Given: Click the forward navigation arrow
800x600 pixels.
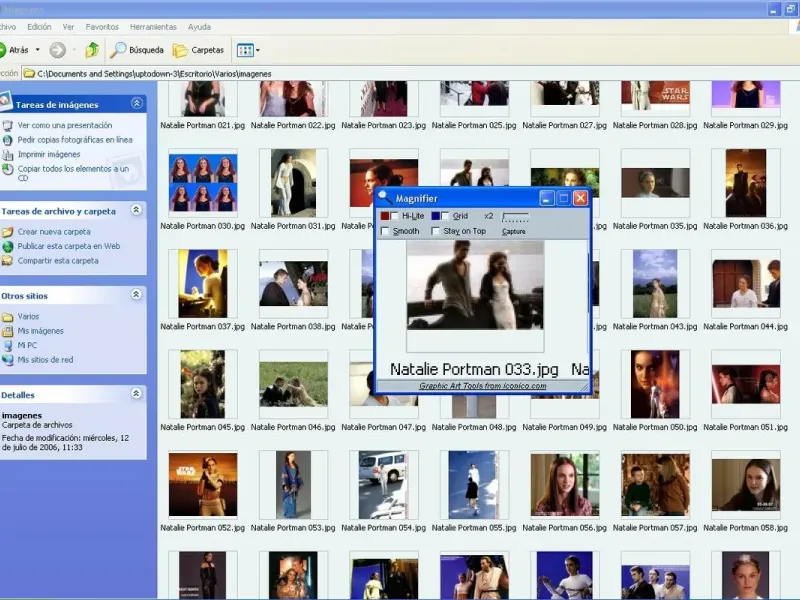Looking at the screenshot, I should tap(58, 50).
